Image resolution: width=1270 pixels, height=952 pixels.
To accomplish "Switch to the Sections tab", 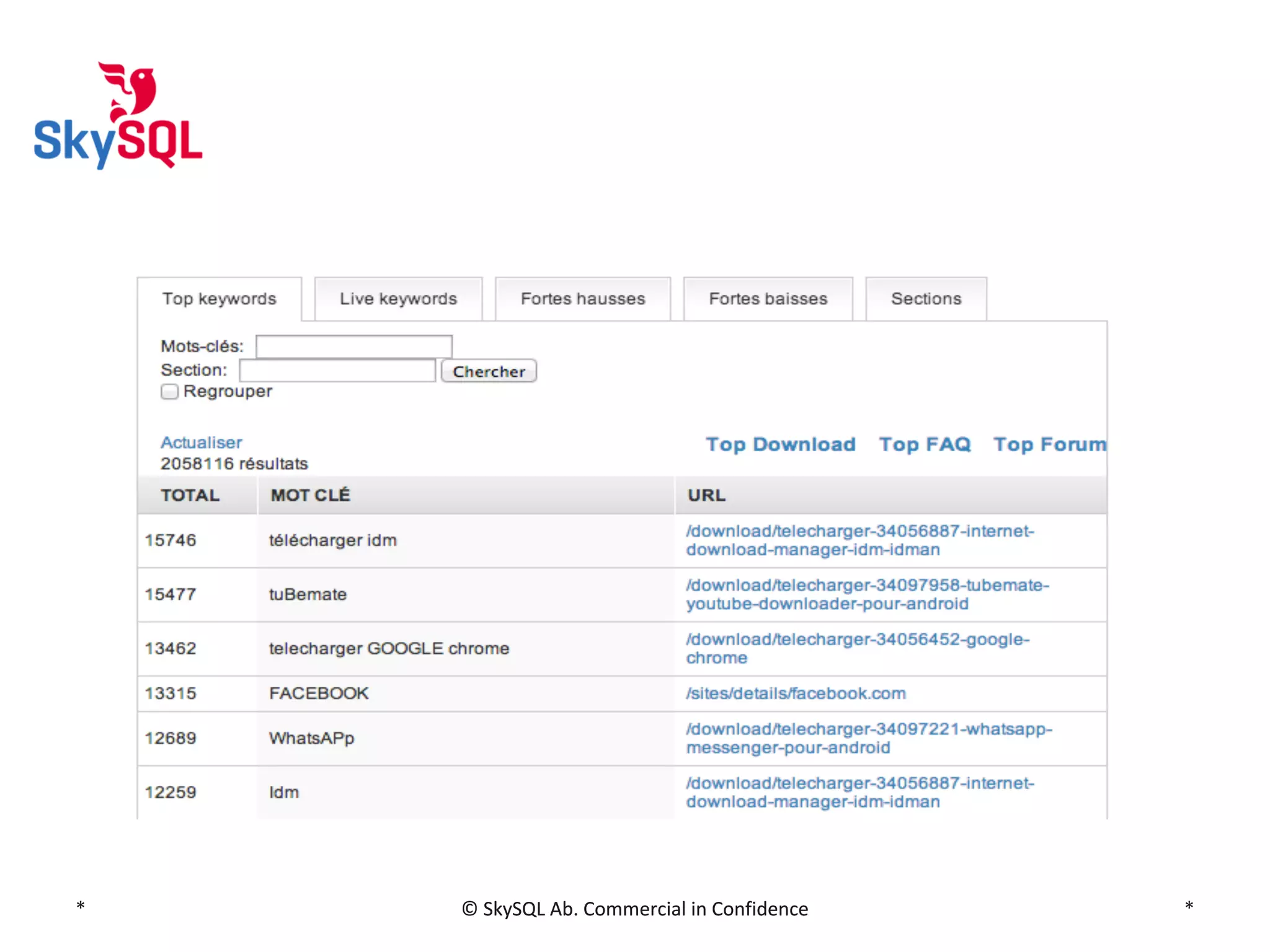I will click(926, 299).
